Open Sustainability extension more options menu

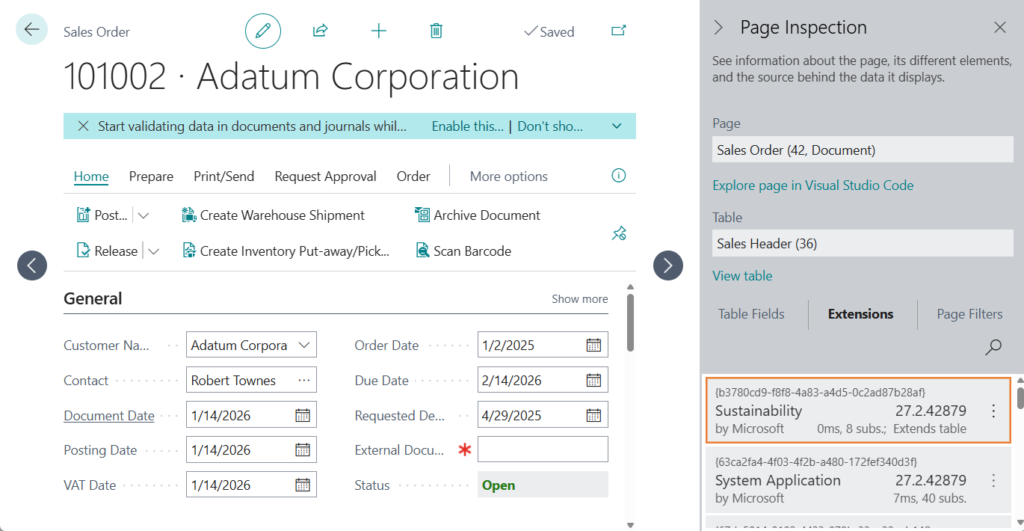pos(993,411)
